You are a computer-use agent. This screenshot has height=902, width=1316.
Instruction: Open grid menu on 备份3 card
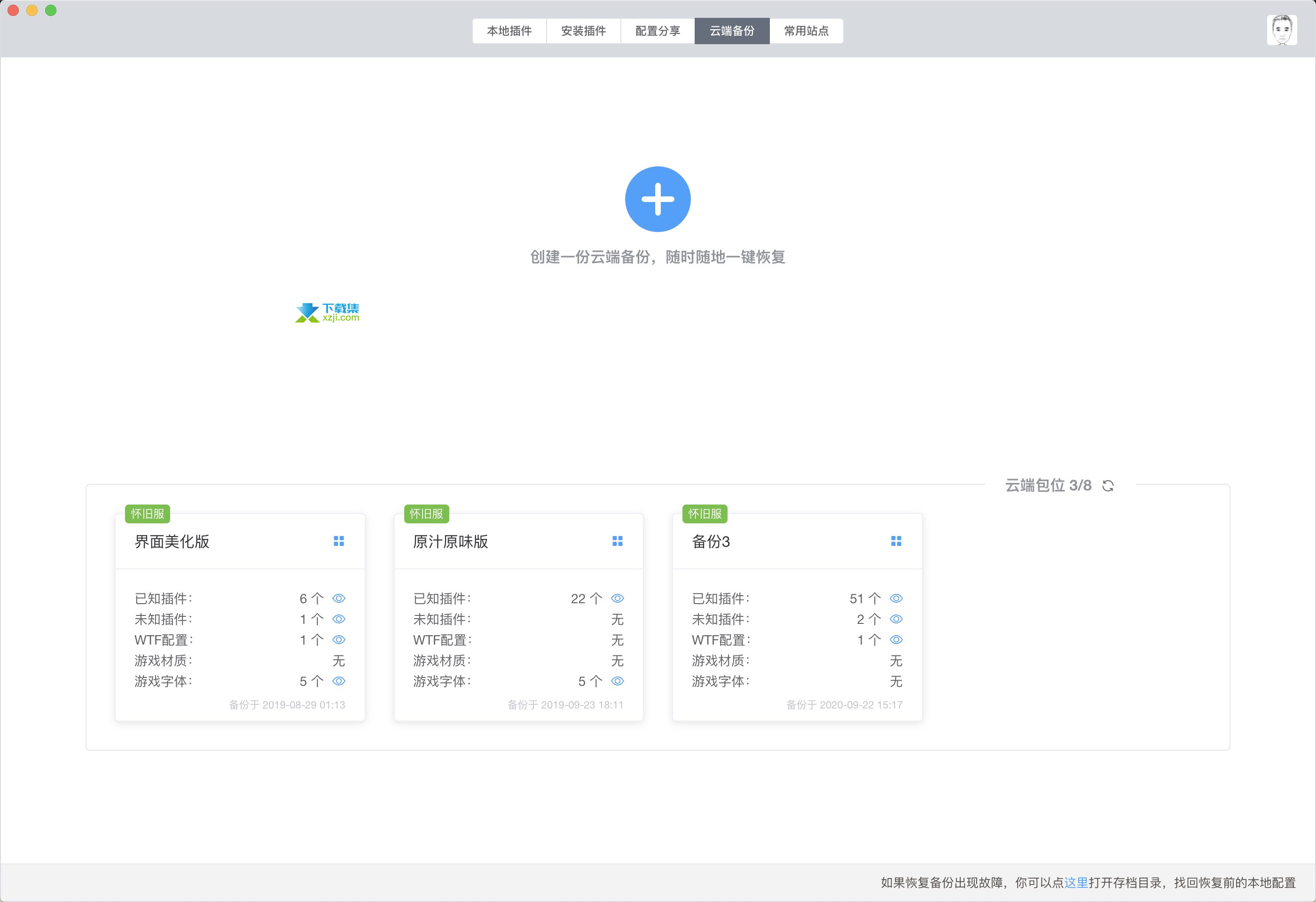tap(896, 541)
